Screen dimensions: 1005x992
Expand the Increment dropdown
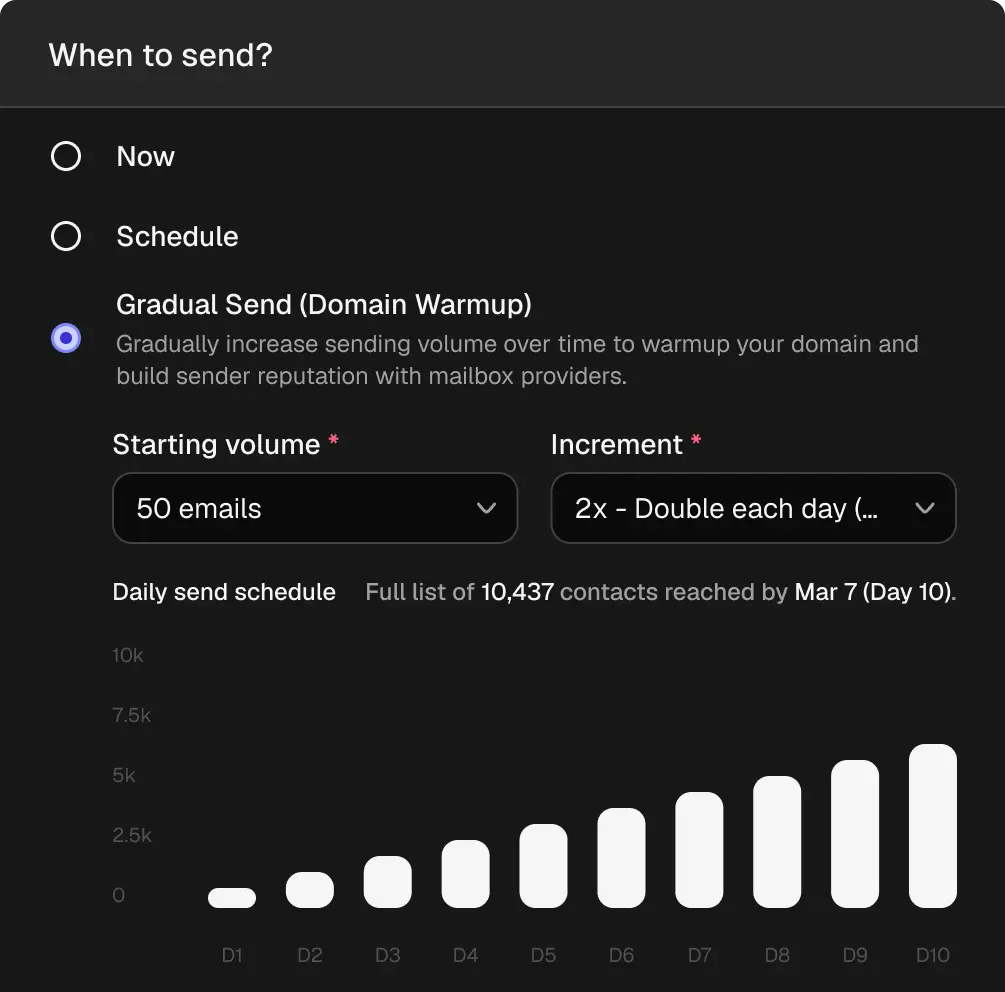[752, 508]
